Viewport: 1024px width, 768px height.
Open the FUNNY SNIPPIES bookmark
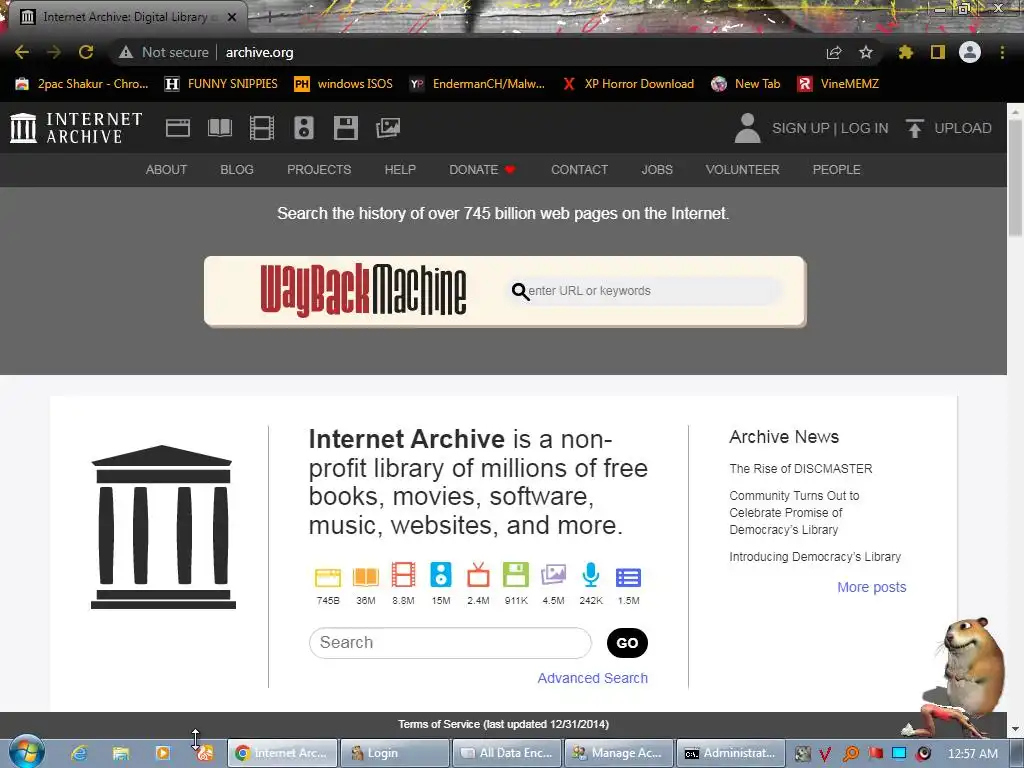pos(221,84)
